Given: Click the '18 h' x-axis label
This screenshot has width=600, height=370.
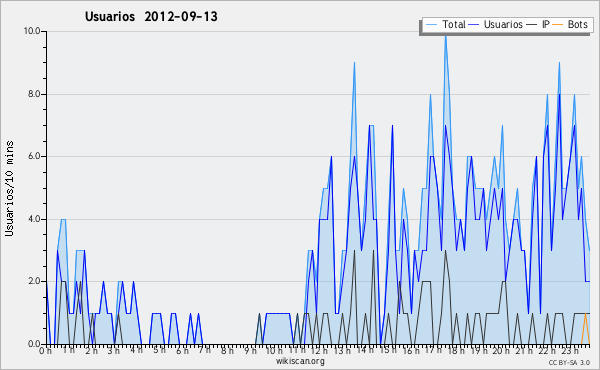Looking at the screenshot, I should click(456, 350).
